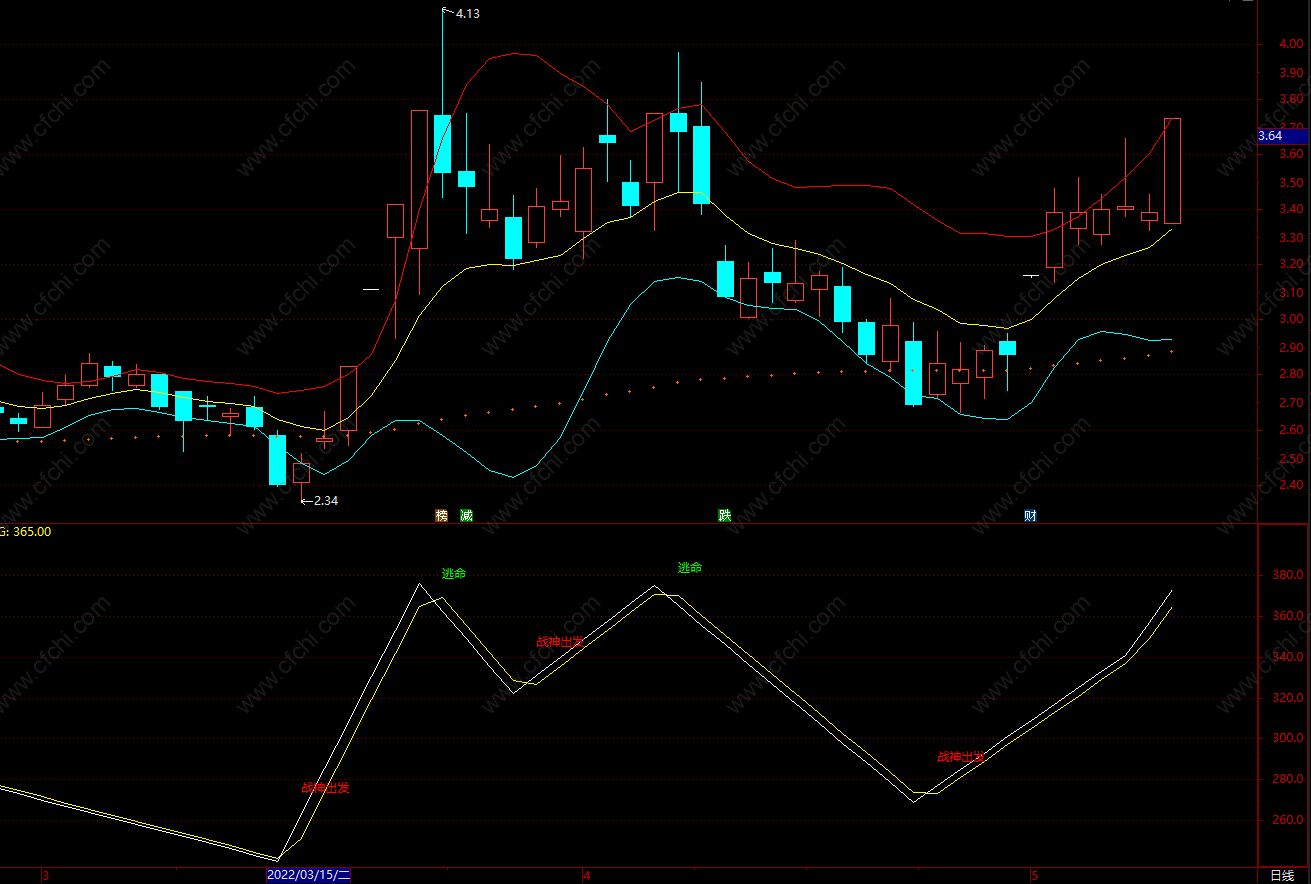Click the month 4 marker on time axis

coord(586,876)
